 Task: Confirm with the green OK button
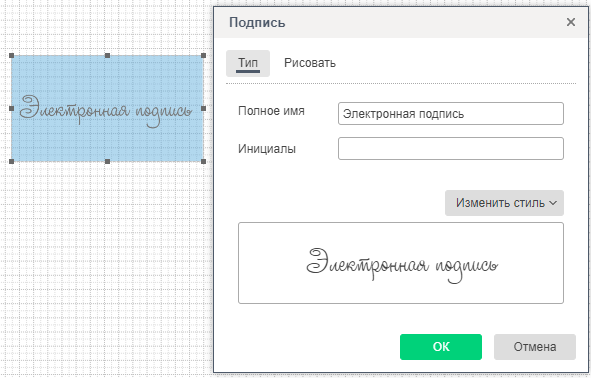click(x=441, y=347)
